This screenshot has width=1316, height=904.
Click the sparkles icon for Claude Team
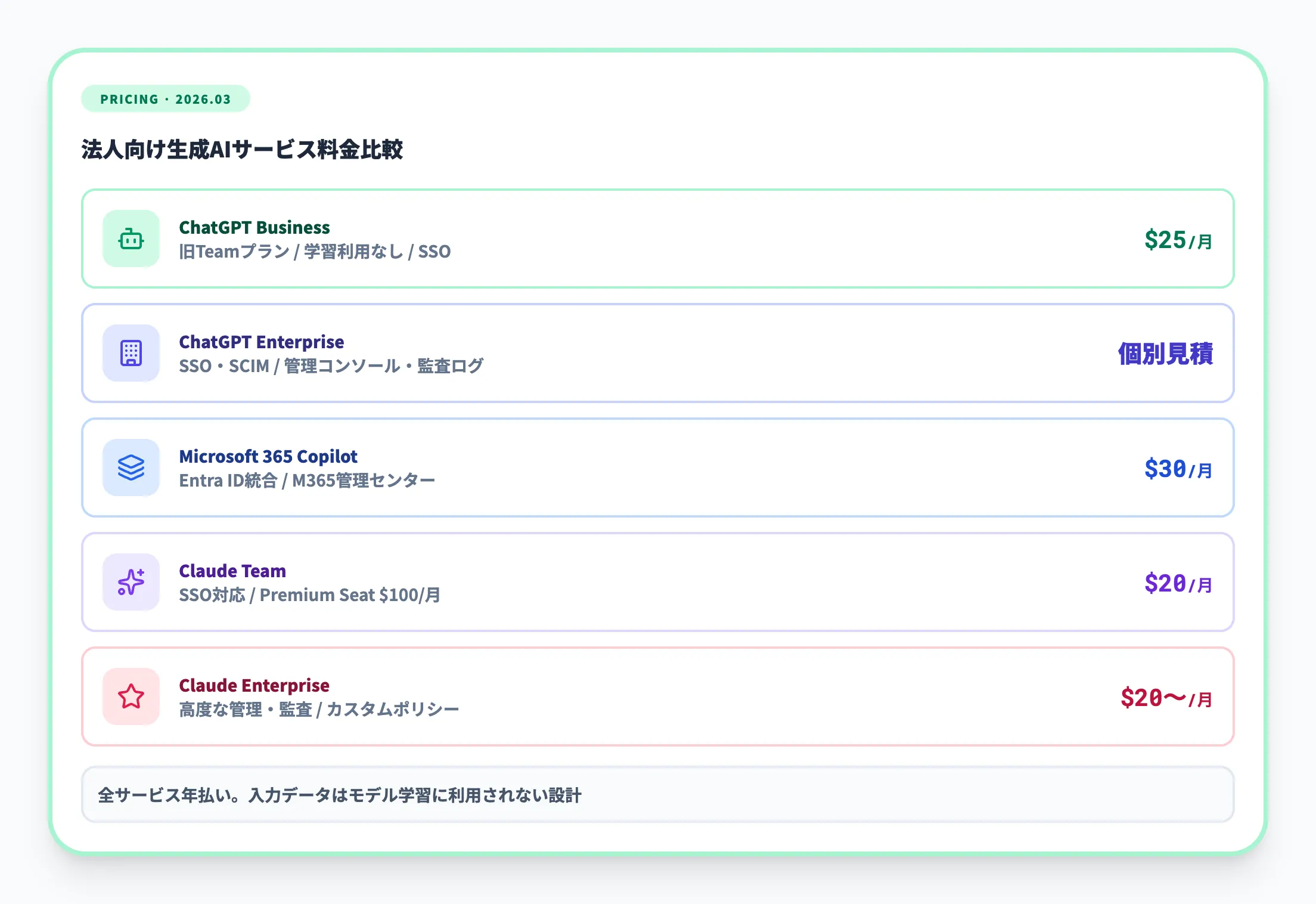click(x=131, y=582)
